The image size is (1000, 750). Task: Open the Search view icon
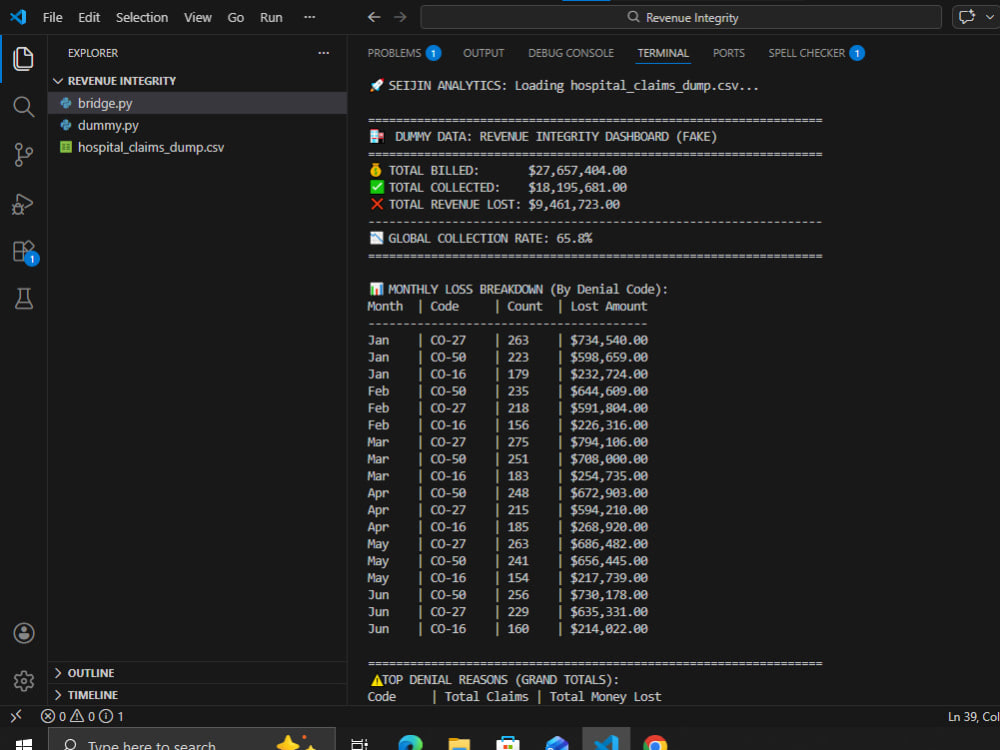click(24, 107)
